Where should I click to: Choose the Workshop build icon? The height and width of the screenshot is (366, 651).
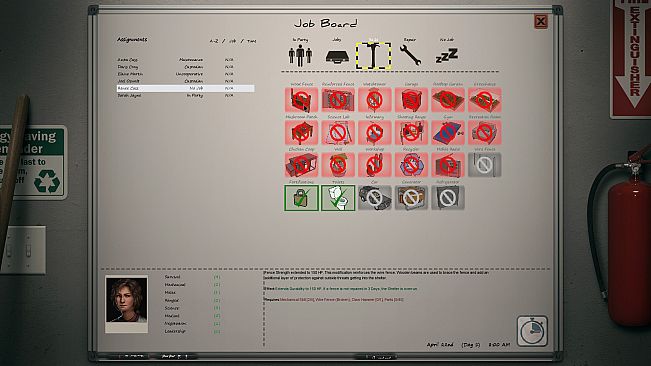tap(374, 165)
